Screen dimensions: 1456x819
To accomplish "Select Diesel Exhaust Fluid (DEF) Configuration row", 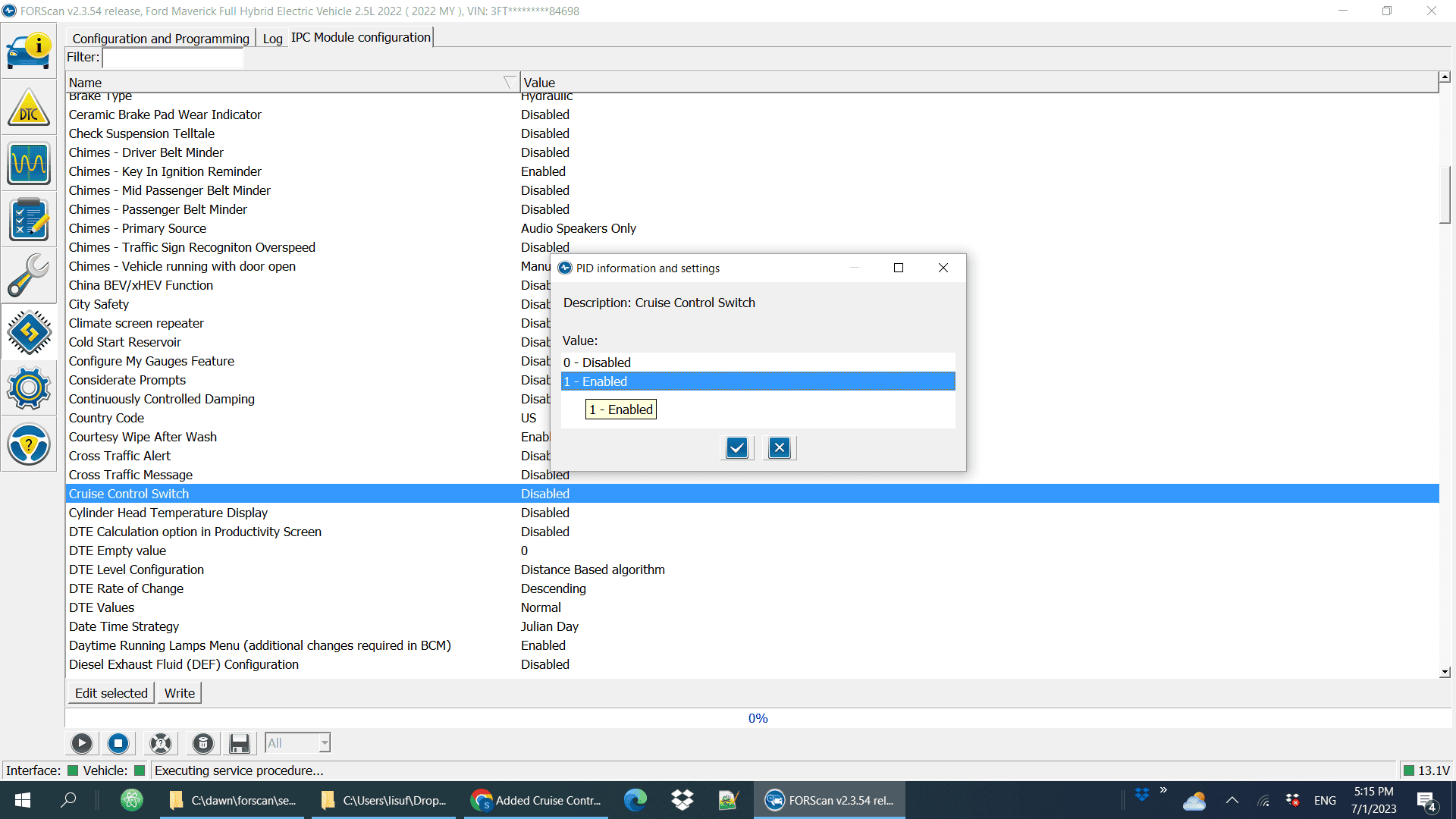I will (x=752, y=664).
